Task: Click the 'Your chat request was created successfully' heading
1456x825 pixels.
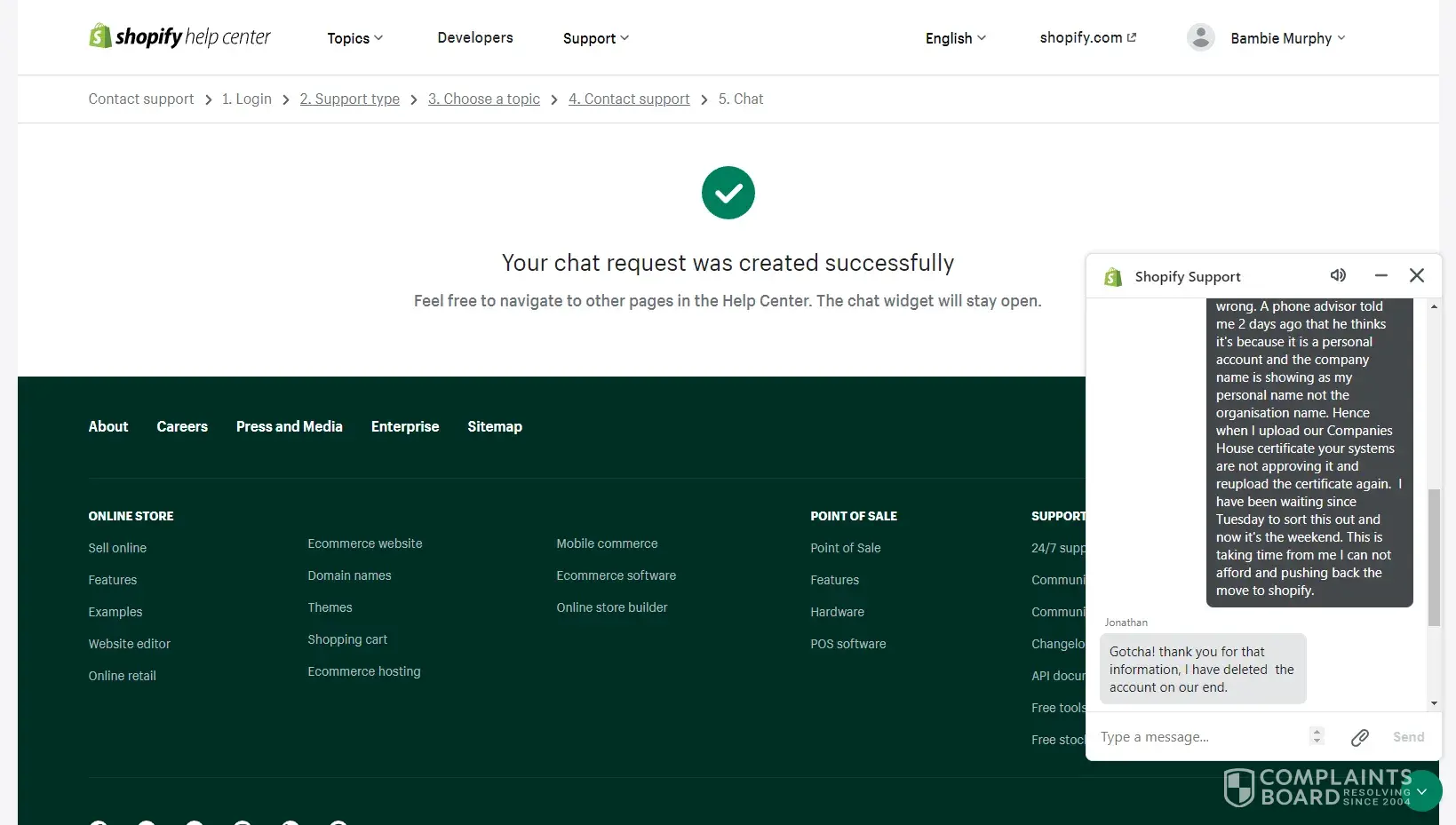Action: (728, 263)
